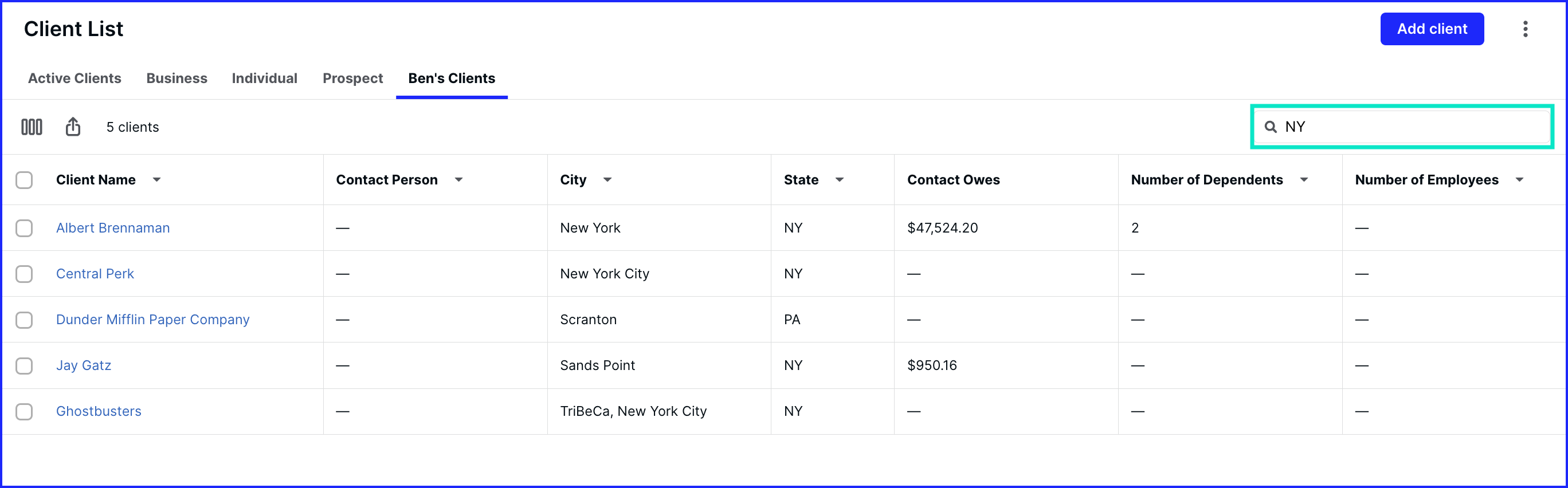Toggle the Ghostbusters row checkbox

click(x=24, y=412)
